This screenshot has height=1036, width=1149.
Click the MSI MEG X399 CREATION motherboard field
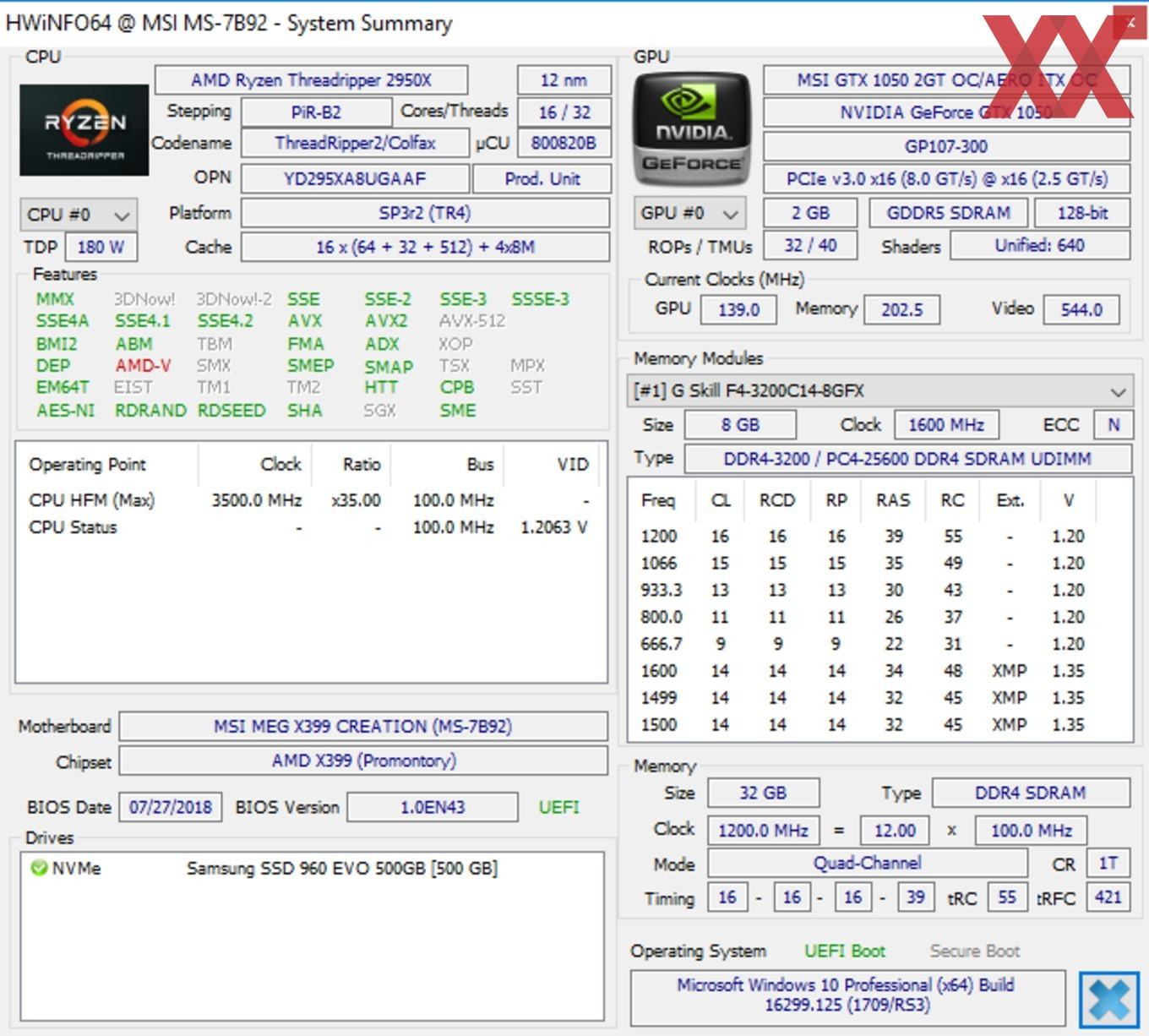click(363, 727)
